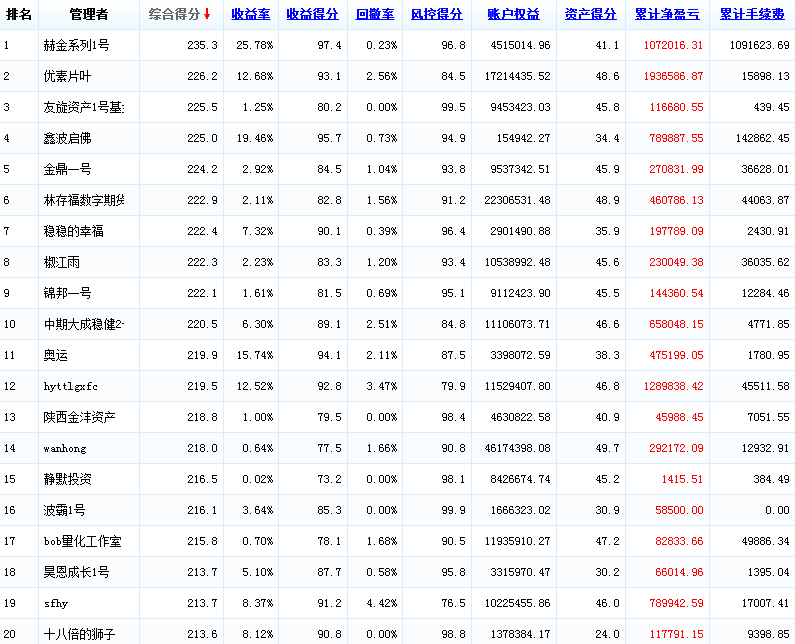Sort by 账户权益 column header
This screenshot has width=795, height=644.
513,15
